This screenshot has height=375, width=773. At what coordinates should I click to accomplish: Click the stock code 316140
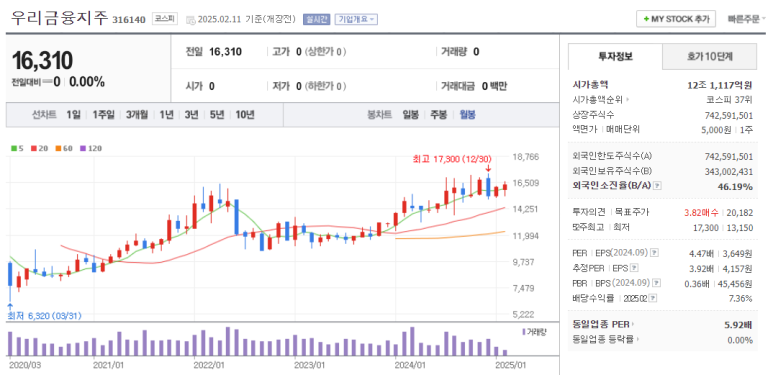[x=129, y=20]
